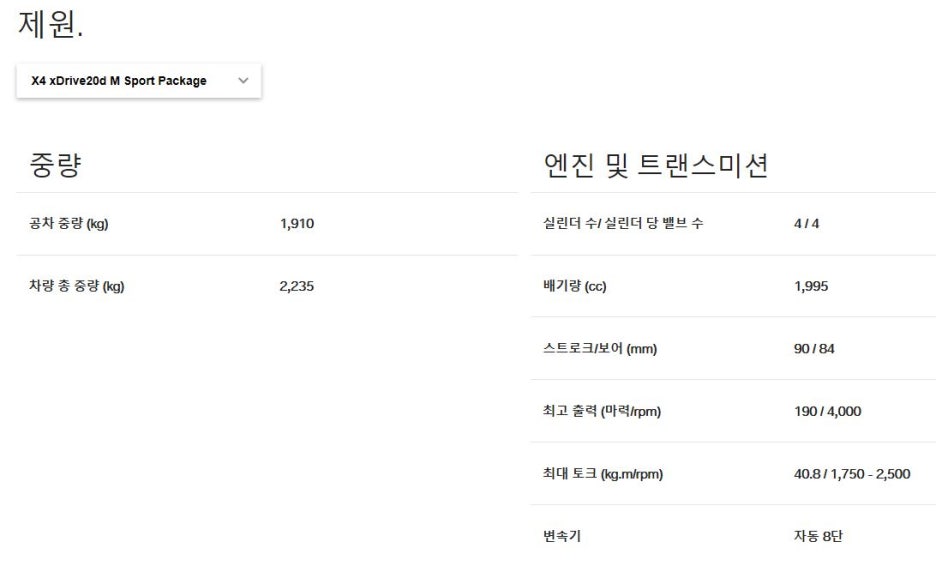The image size is (936, 566).
Task: Click the 최고 출력 (마력/rpm) label
Action: point(602,411)
